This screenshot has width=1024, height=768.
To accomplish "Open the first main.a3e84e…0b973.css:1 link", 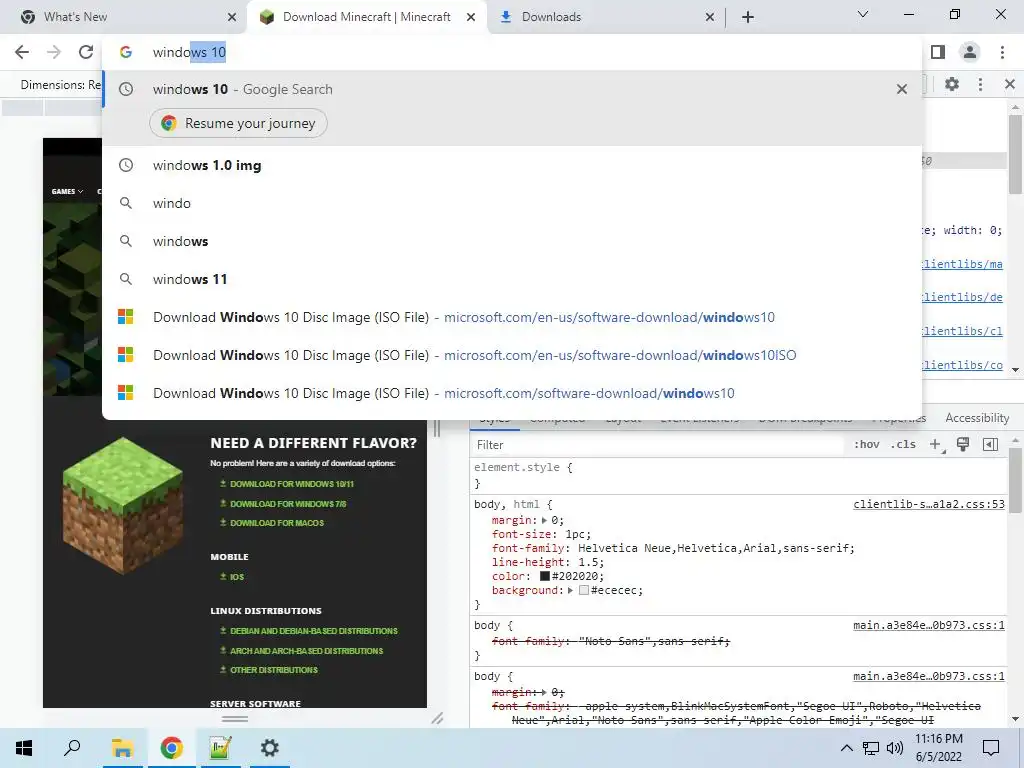I will (x=929, y=626).
